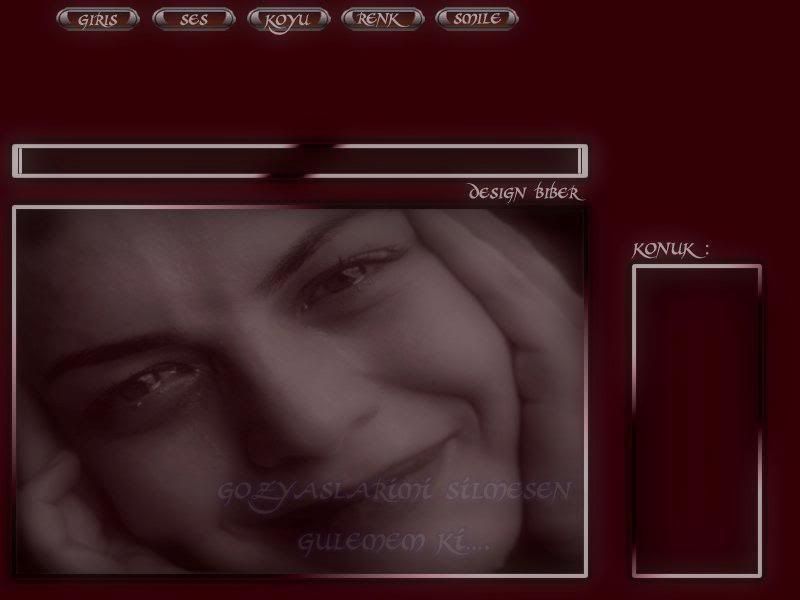Click the bottom border of KONUK box

click(697, 575)
